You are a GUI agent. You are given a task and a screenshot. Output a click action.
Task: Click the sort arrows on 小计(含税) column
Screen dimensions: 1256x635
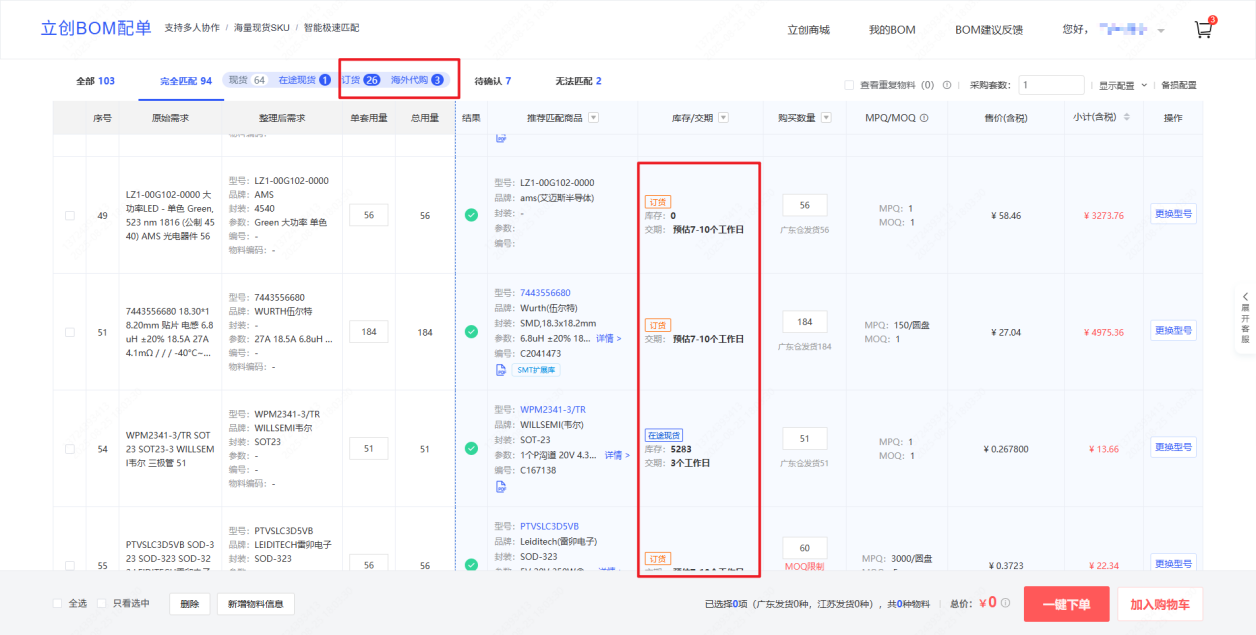point(1127,118)
